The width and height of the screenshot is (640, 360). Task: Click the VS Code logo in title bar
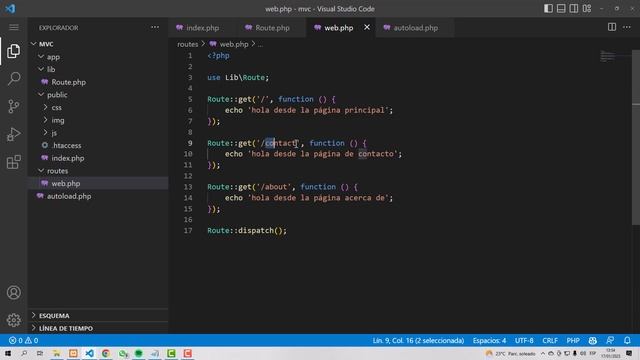(10, 9)
